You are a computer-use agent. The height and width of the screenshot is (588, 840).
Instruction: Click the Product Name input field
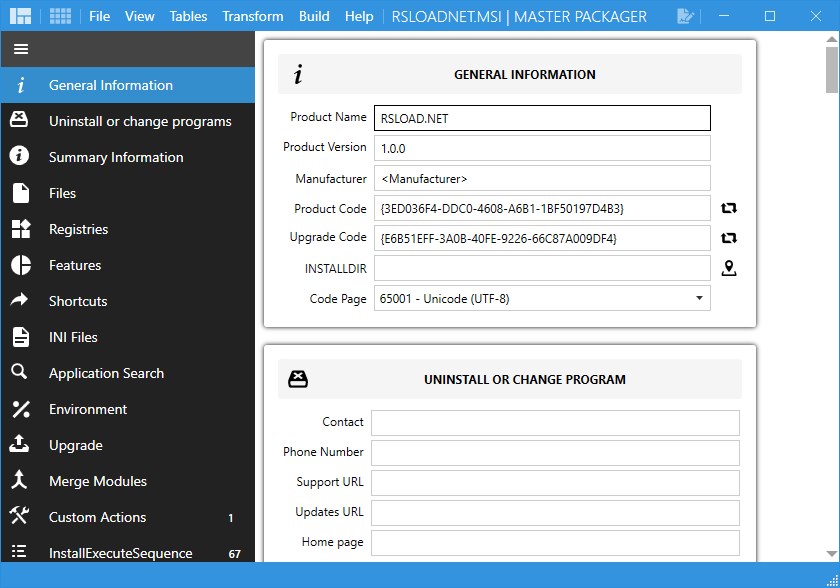point(542,118)
